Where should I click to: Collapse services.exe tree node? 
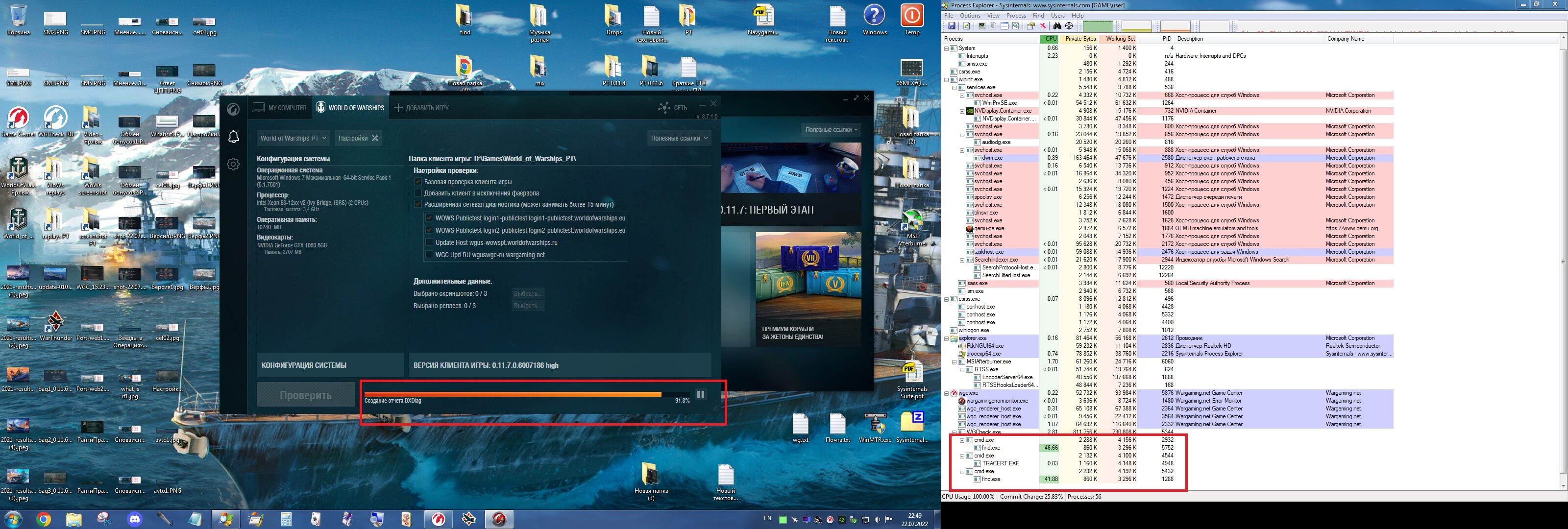(955, 88)
